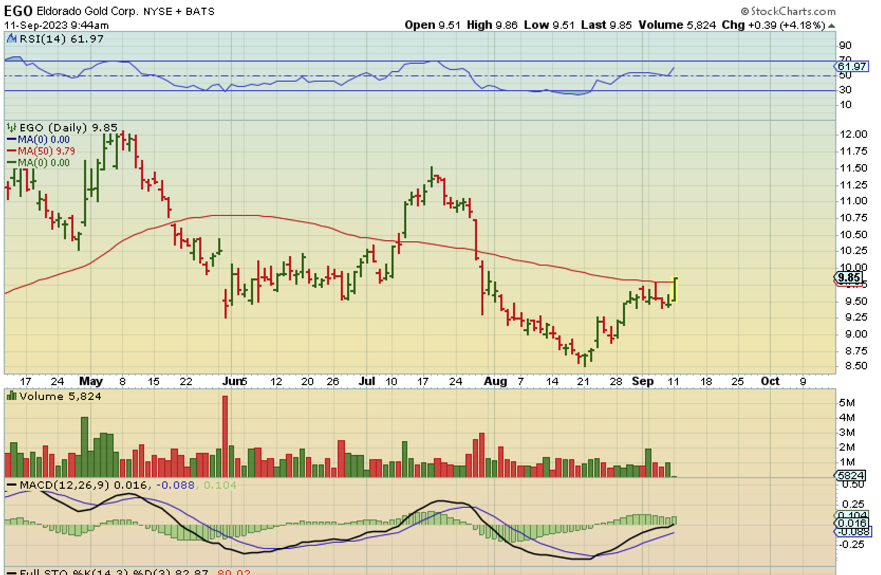Click the blue MA(0) legend line marker
881x575 pixels.
[12, 139]
